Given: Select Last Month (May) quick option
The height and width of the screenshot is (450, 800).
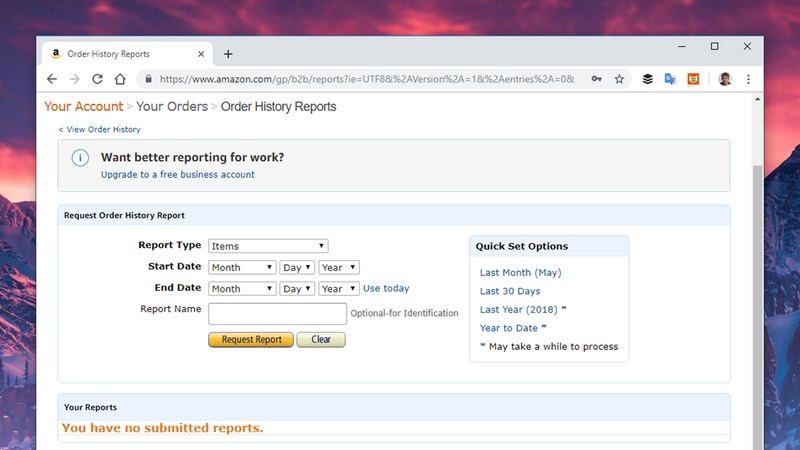Looking at the screenshot, I should (520, 272).
